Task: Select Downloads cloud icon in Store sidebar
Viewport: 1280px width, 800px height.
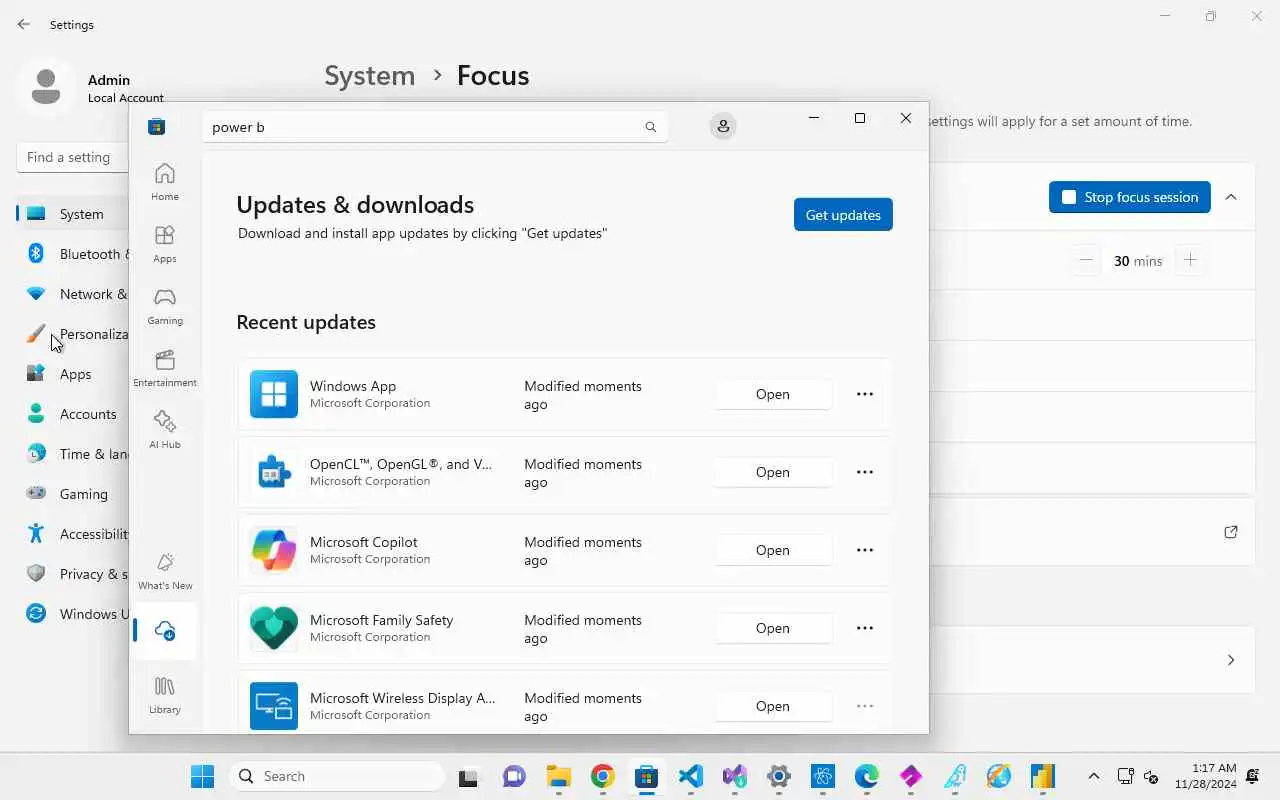Action: coord(165,631)
